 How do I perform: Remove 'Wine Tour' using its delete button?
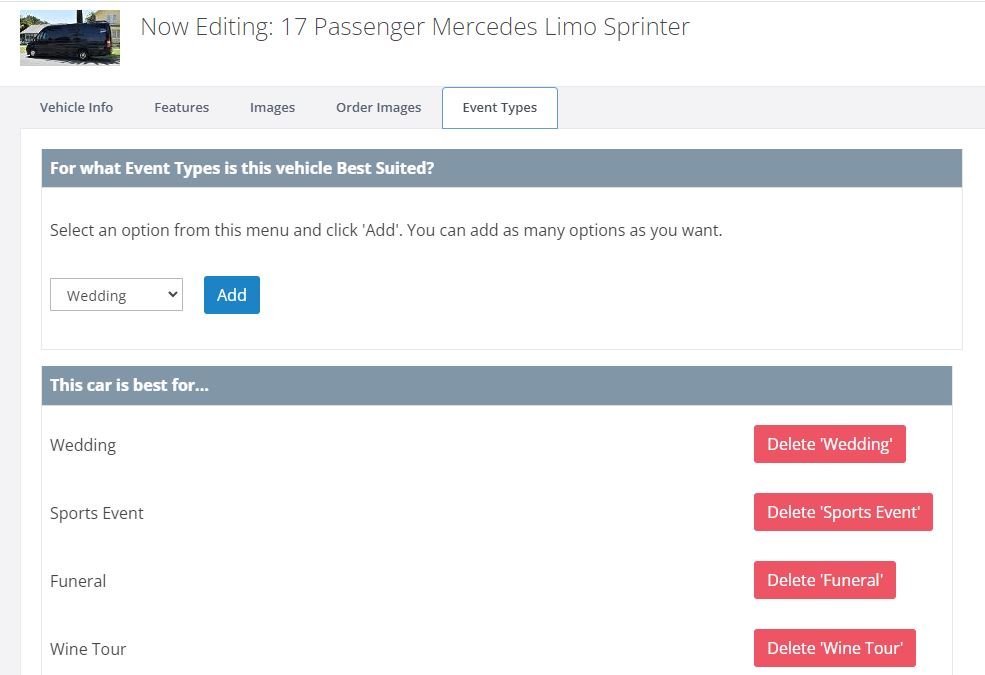[834, 647]
